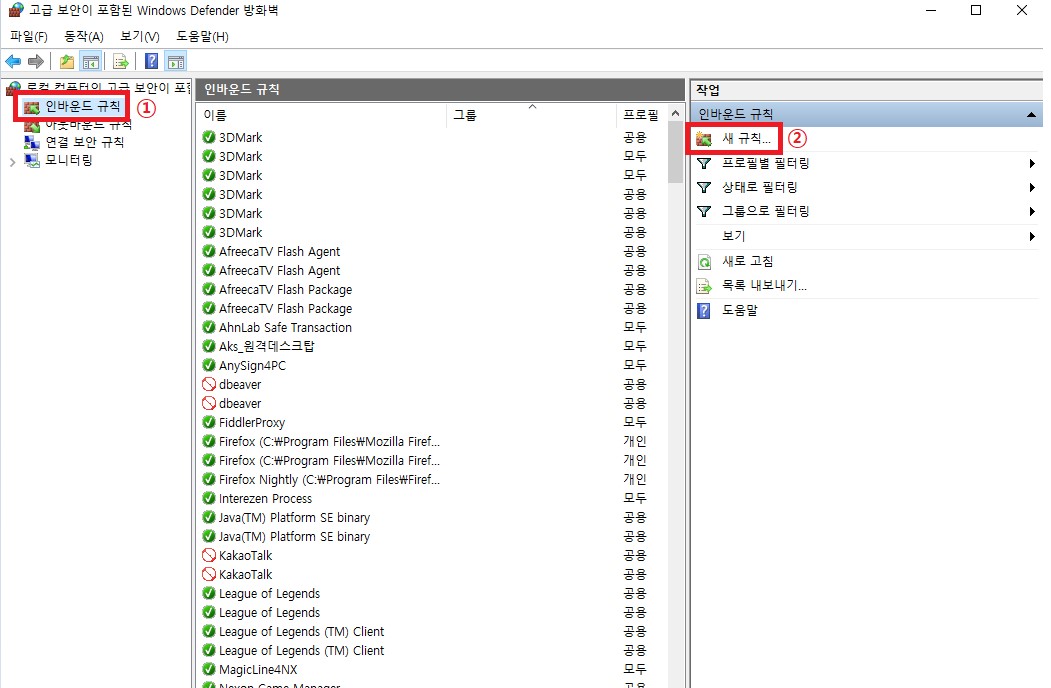The height and width of the screenshot is (688, 1051).
Task: Click 새 규칙... in the actions pane
Action: click(x=746, y=139)
